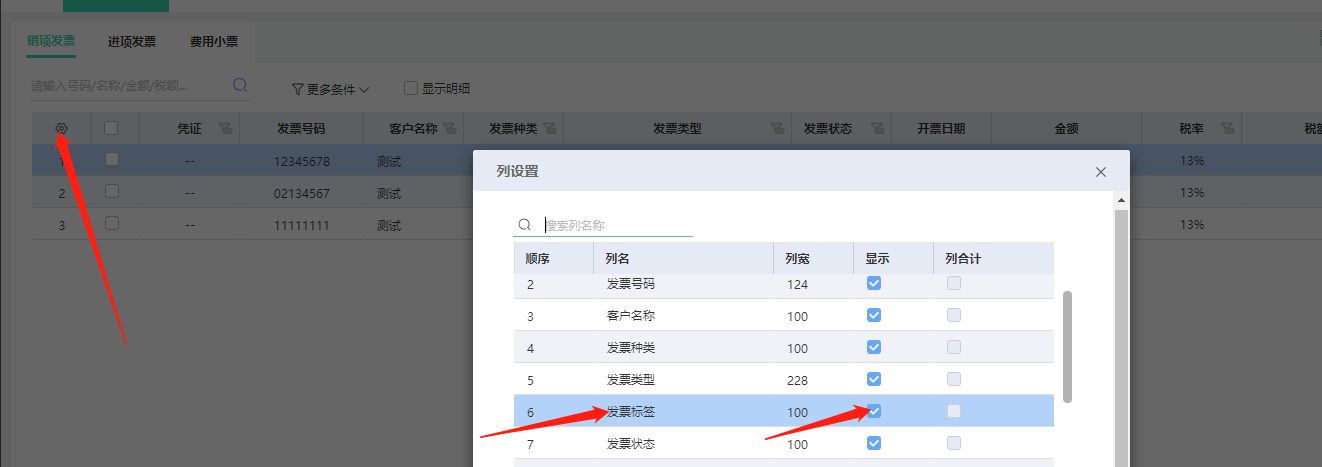Click column width 124 for 发票号码
This screenshot has width=1322, height=467.
(x=797, y=285)
